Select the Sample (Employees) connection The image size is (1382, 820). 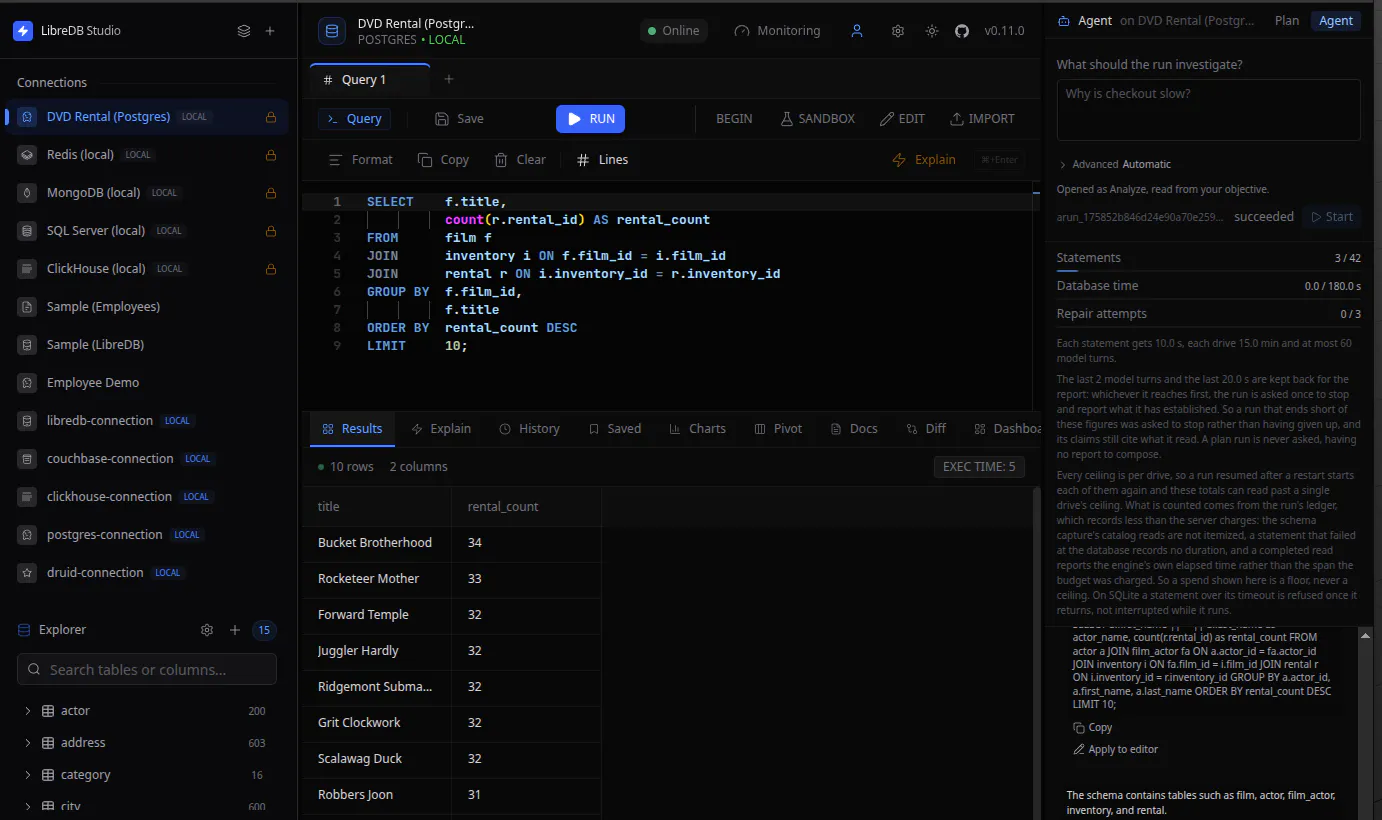(x=147, y=307)
